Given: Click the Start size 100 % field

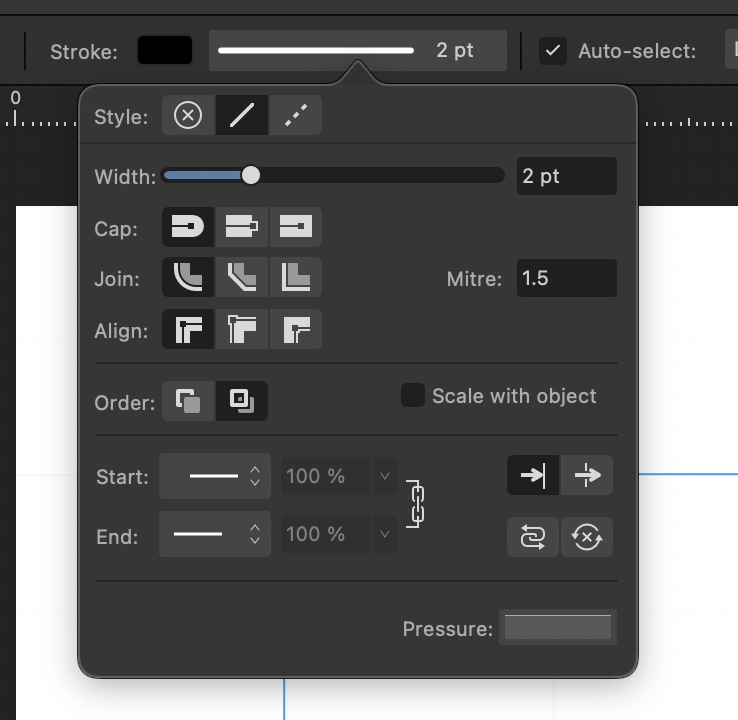Looking at the screenshot, I should coord(326,476).
